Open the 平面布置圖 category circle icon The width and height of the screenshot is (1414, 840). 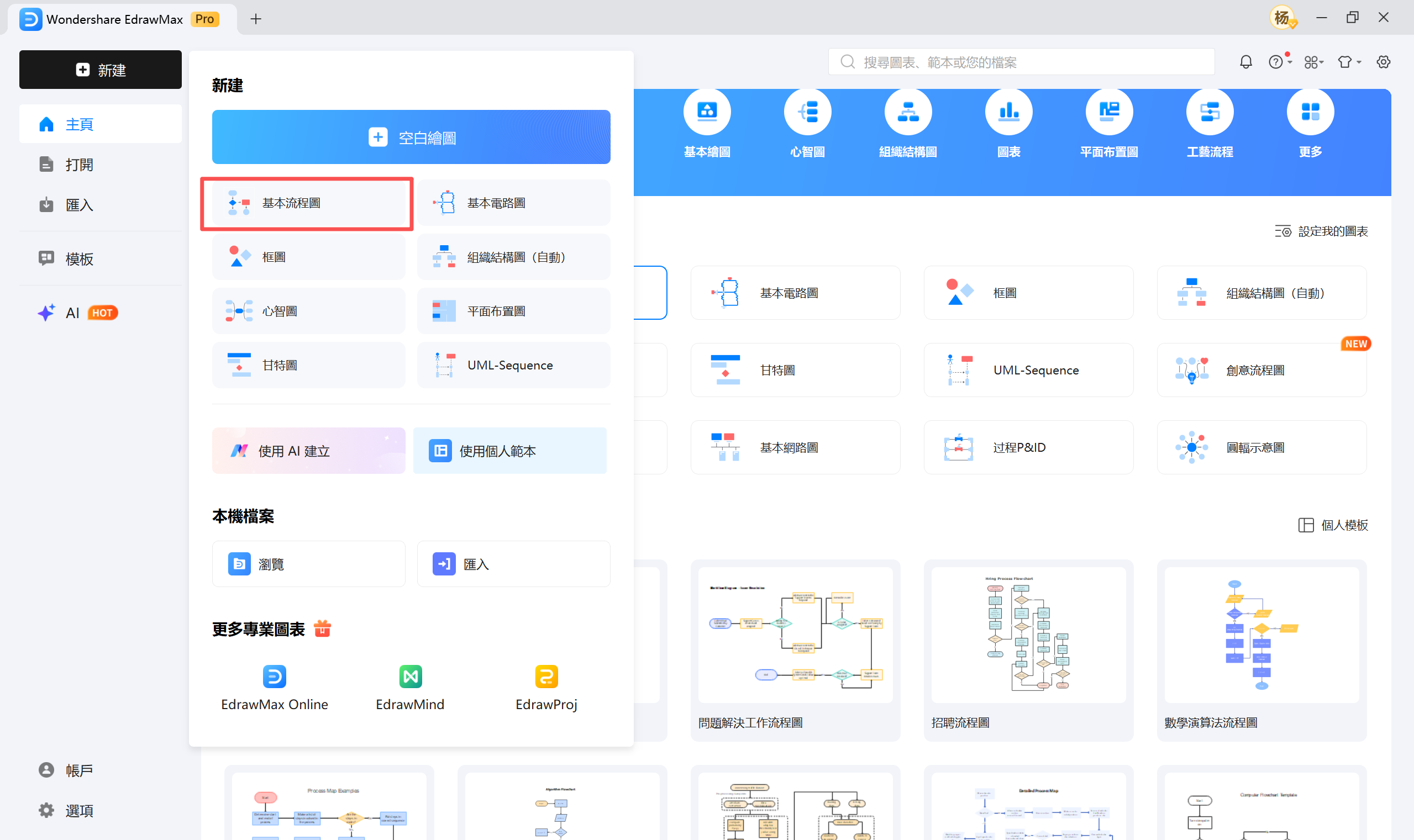1109,112
